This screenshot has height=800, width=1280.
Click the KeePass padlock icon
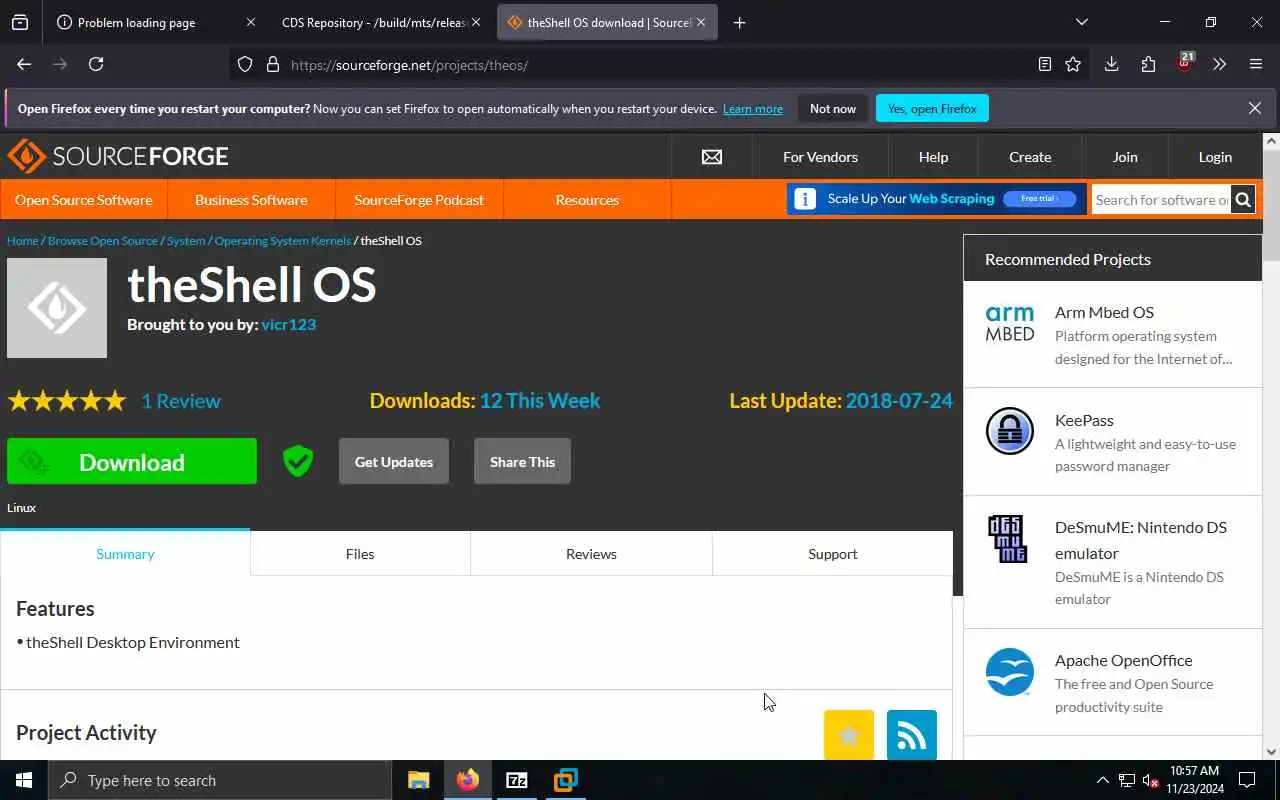click(1010, 432)
